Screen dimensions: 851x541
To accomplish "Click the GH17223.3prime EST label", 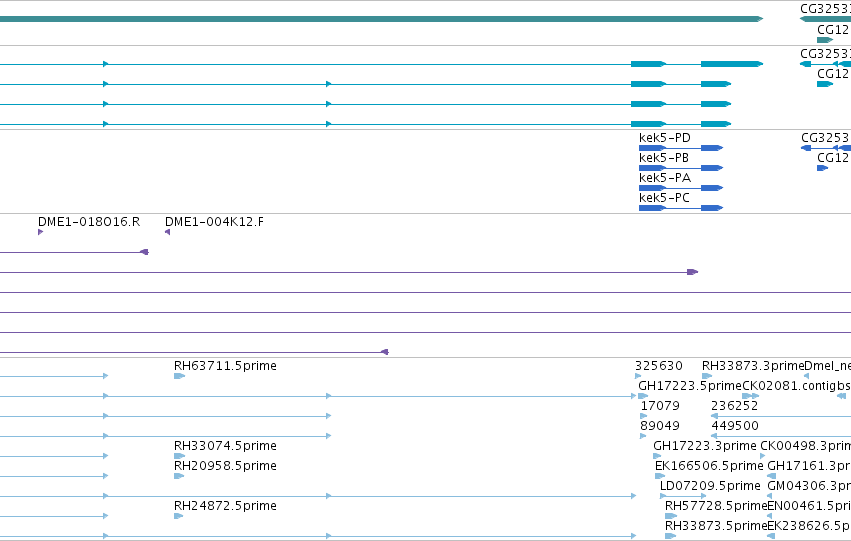I will coord(704,445).
